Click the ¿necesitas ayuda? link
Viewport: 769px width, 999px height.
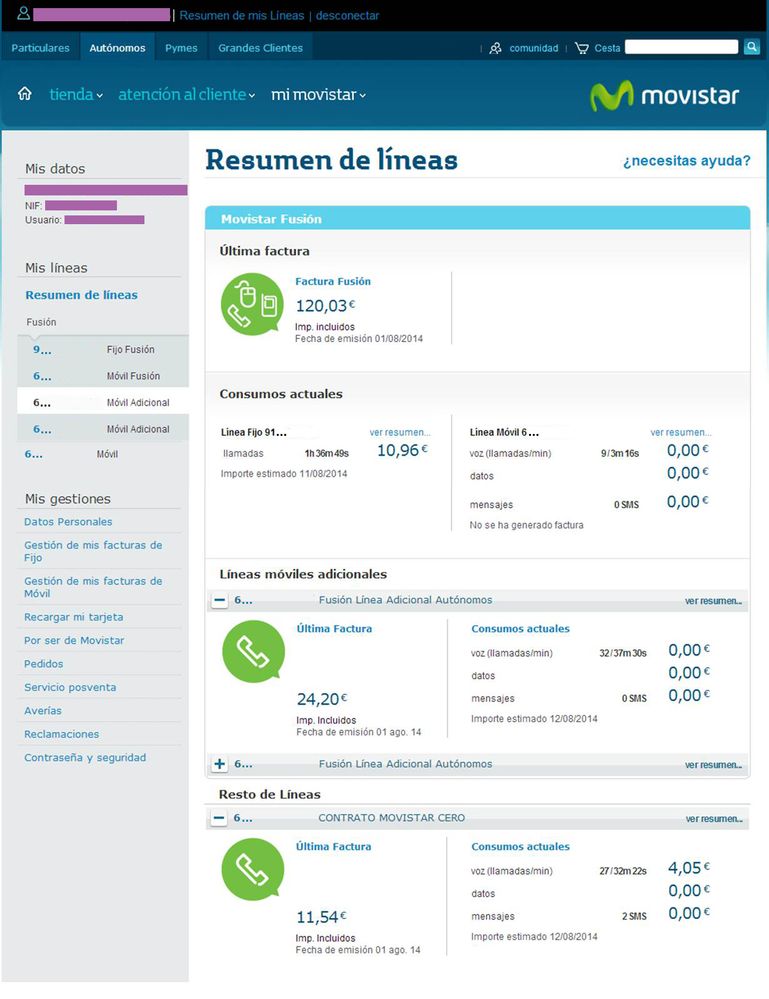[x=685, y=160]
